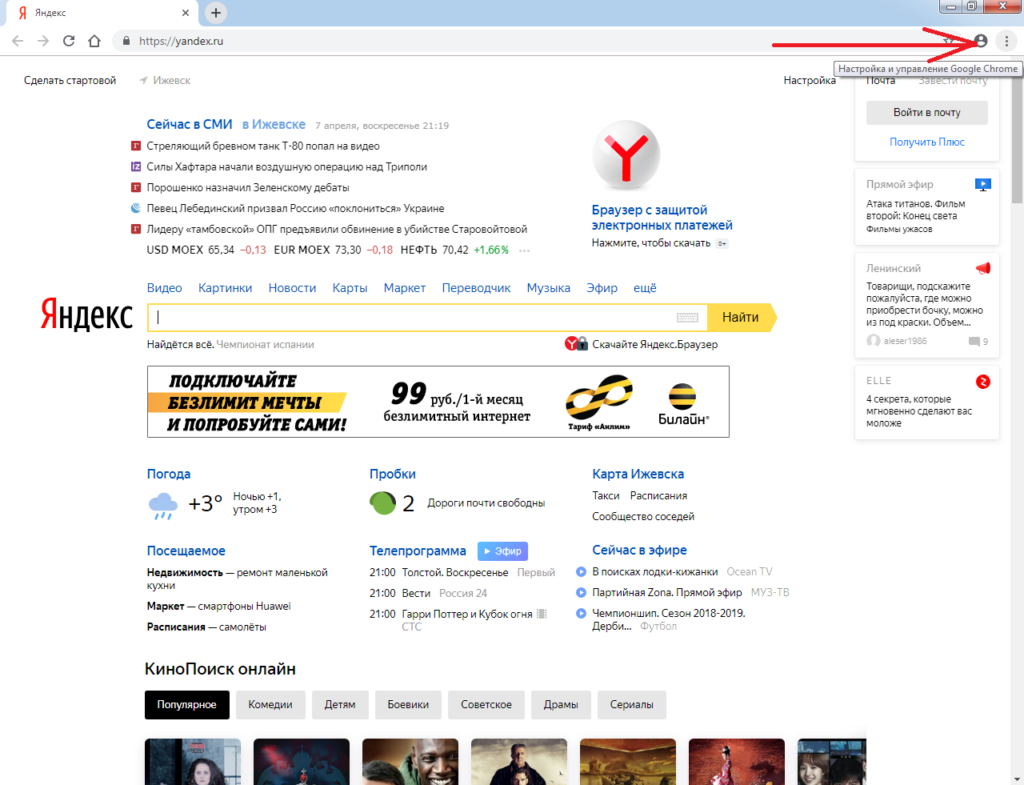Screen dimensions: 1024x785
Task: Open the on-screen keyboard in search box
Action: [687, 317]
